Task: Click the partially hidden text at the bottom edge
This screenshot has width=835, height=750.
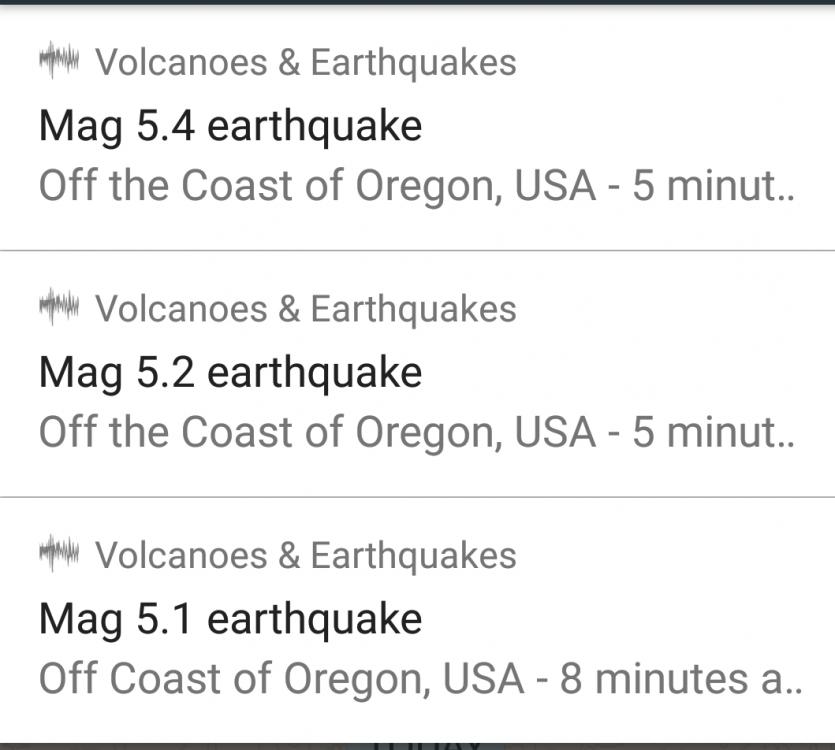Action: (x=428, y=744)
